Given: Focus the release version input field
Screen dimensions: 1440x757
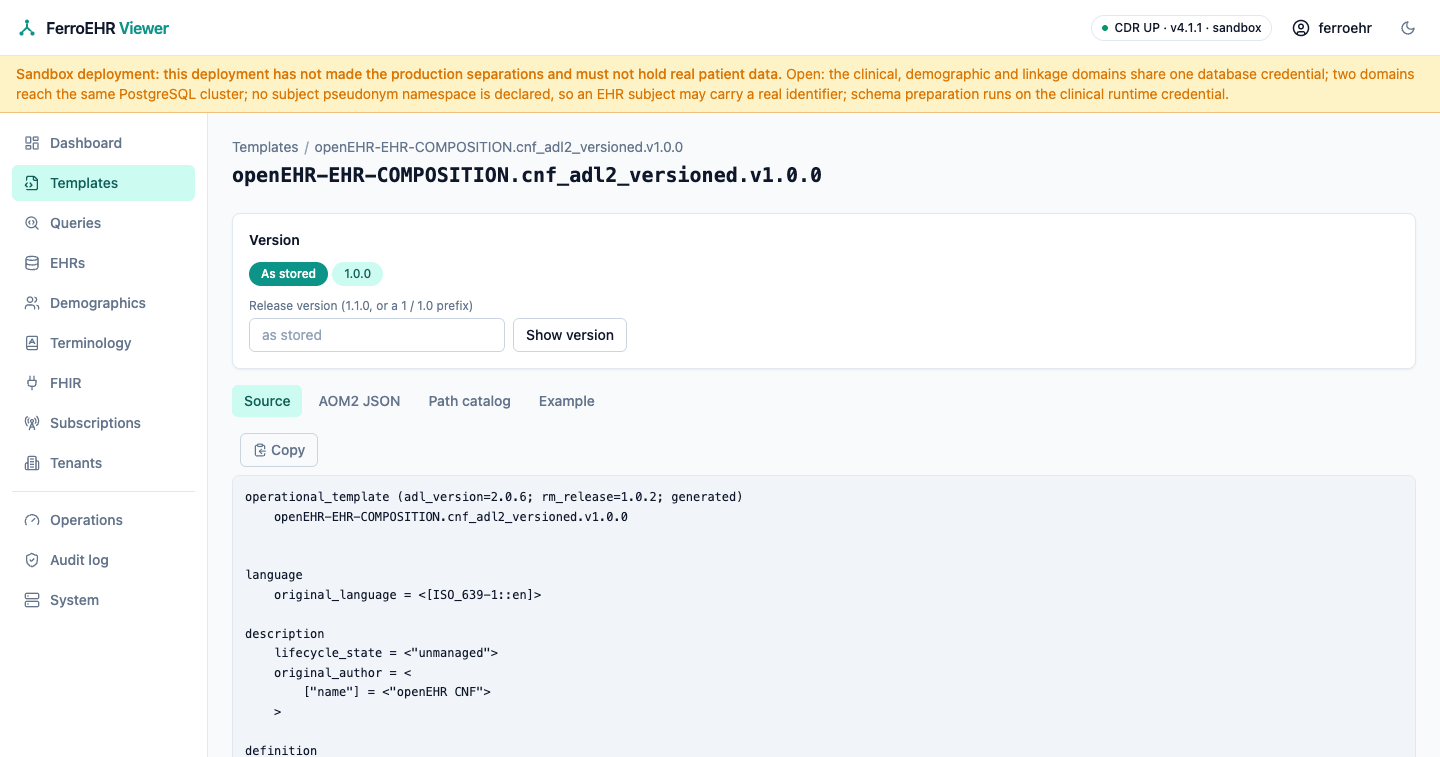Looking at the screenshot, I should click(377, 335).
